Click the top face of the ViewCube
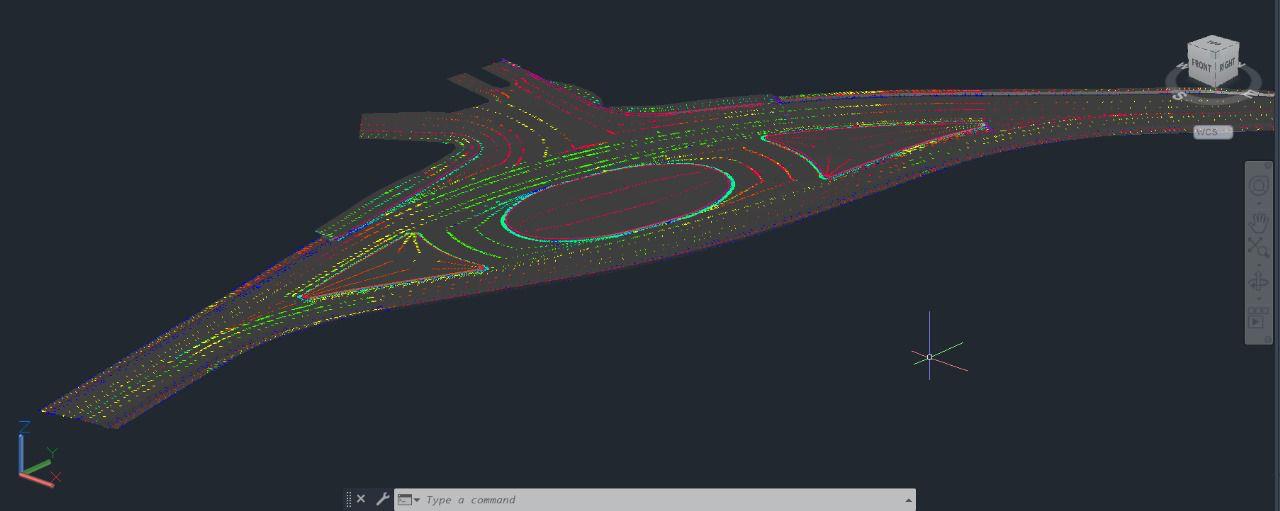 pos(1213,43)
